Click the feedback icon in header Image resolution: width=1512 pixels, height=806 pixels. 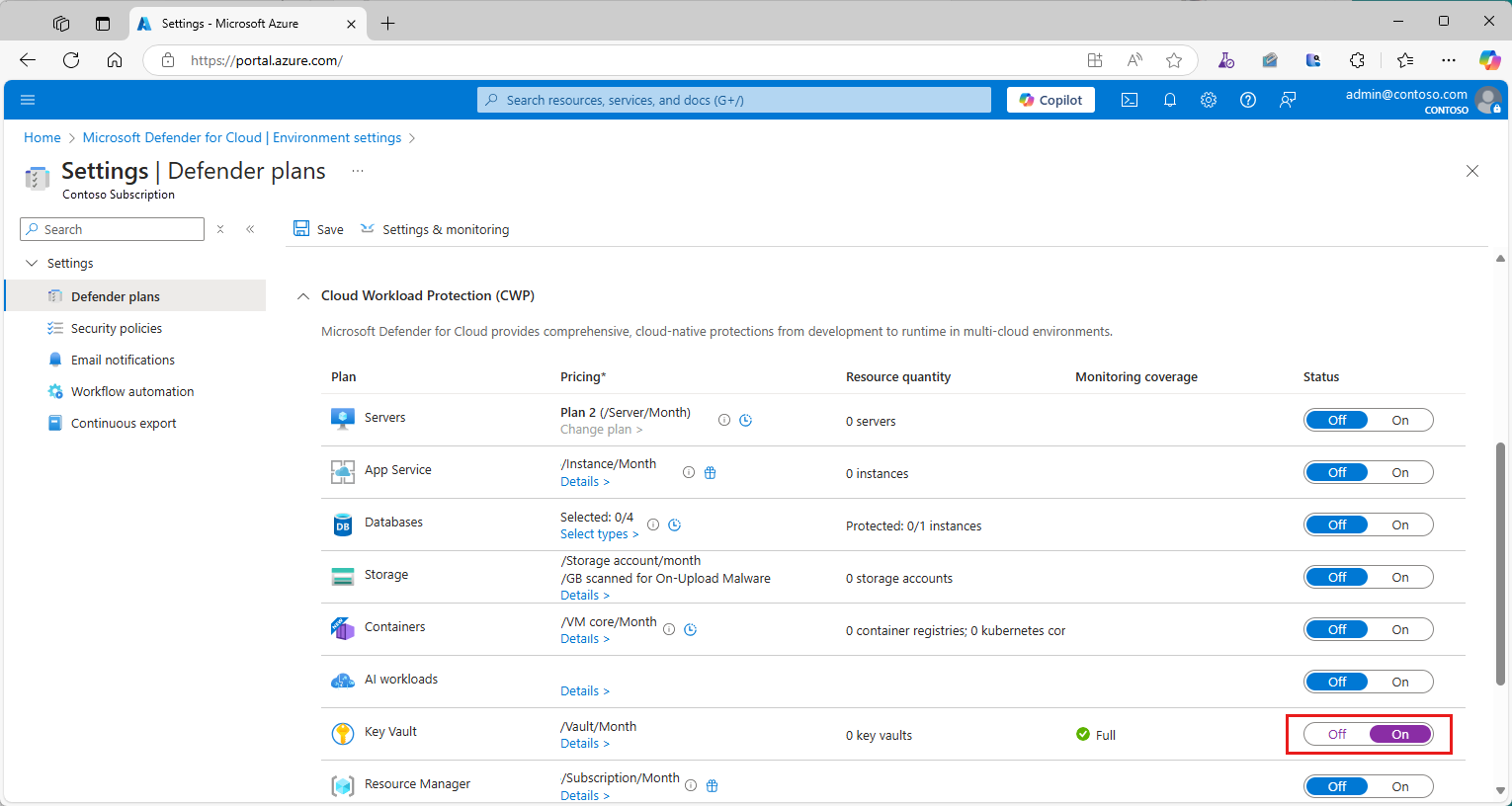point(1288,100)
